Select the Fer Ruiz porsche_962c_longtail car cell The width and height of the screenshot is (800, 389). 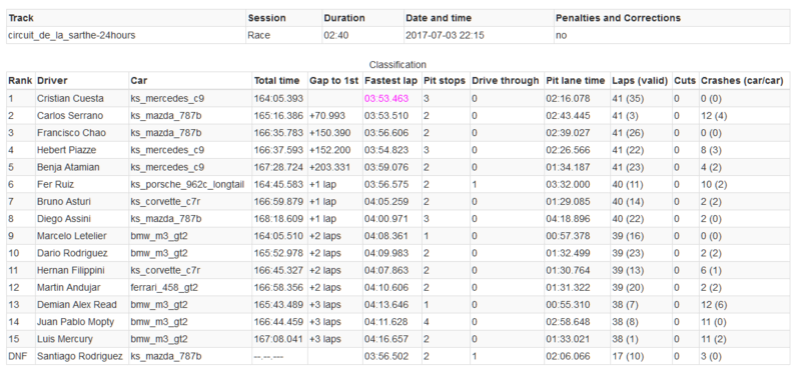point(190,184)
